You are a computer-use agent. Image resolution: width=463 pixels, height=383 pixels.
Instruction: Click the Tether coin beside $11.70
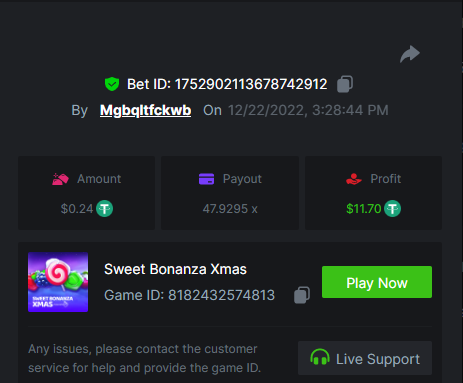click(392, 209)
